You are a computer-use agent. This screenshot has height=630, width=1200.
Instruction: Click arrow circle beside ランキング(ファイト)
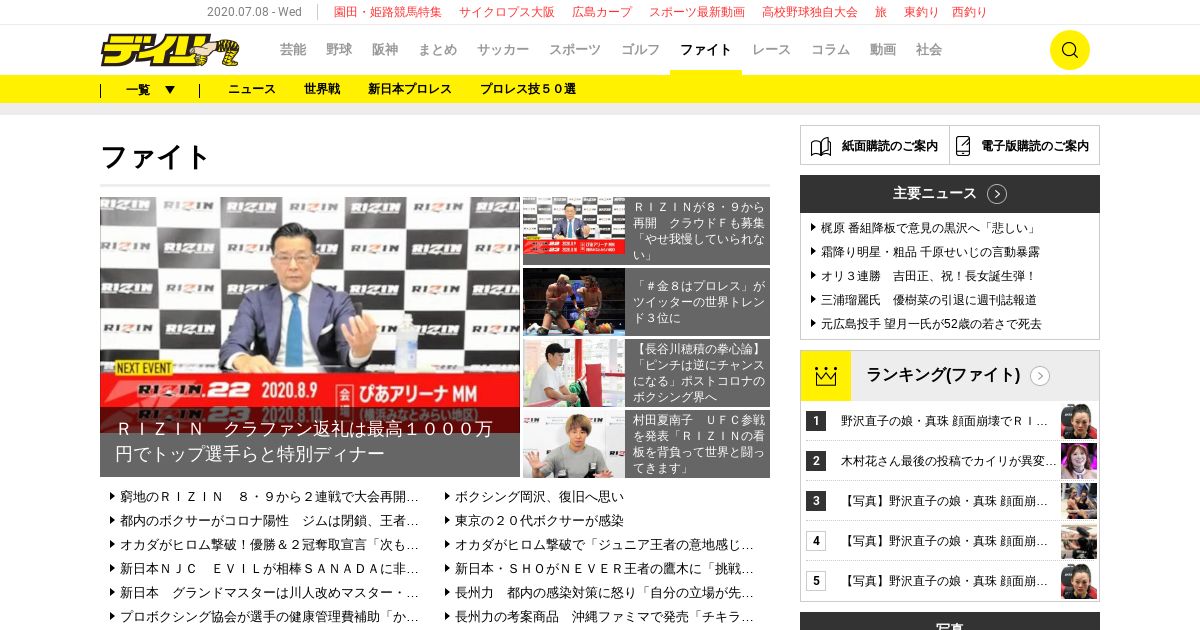pos(1040,376)
